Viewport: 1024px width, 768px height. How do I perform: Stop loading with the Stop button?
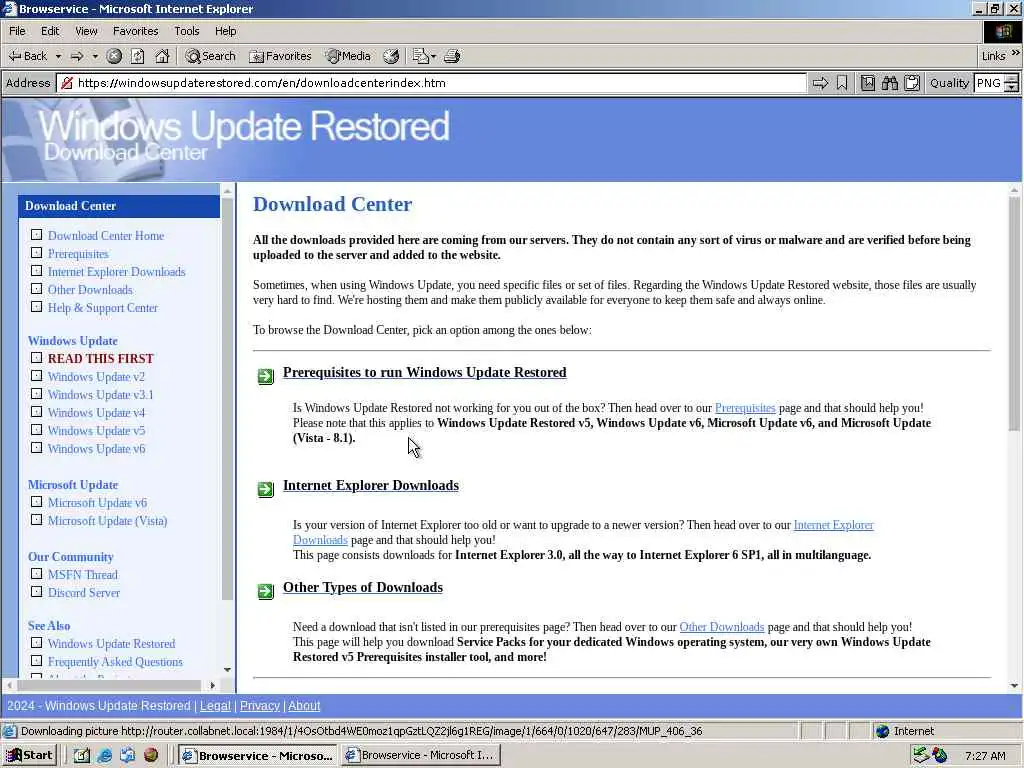click(114, 56)
